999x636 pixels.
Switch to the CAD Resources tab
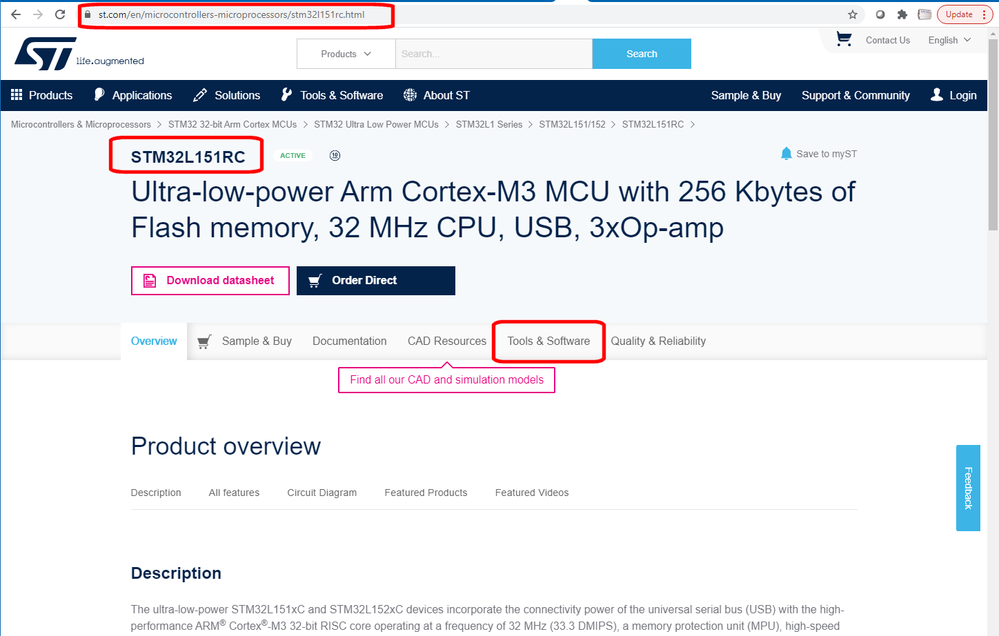pyautogui.click(x=447, y=341)
